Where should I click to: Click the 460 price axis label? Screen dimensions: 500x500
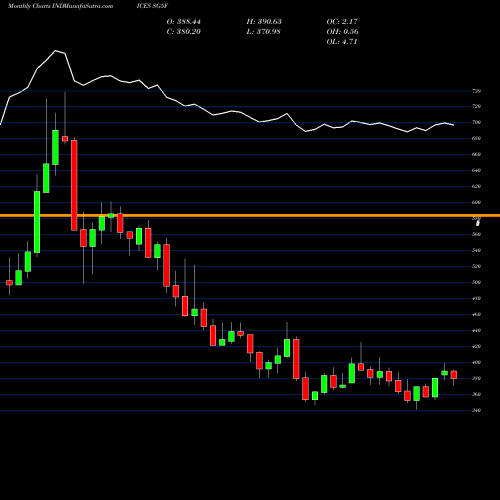pyautogui.click(x=477, y=314)
